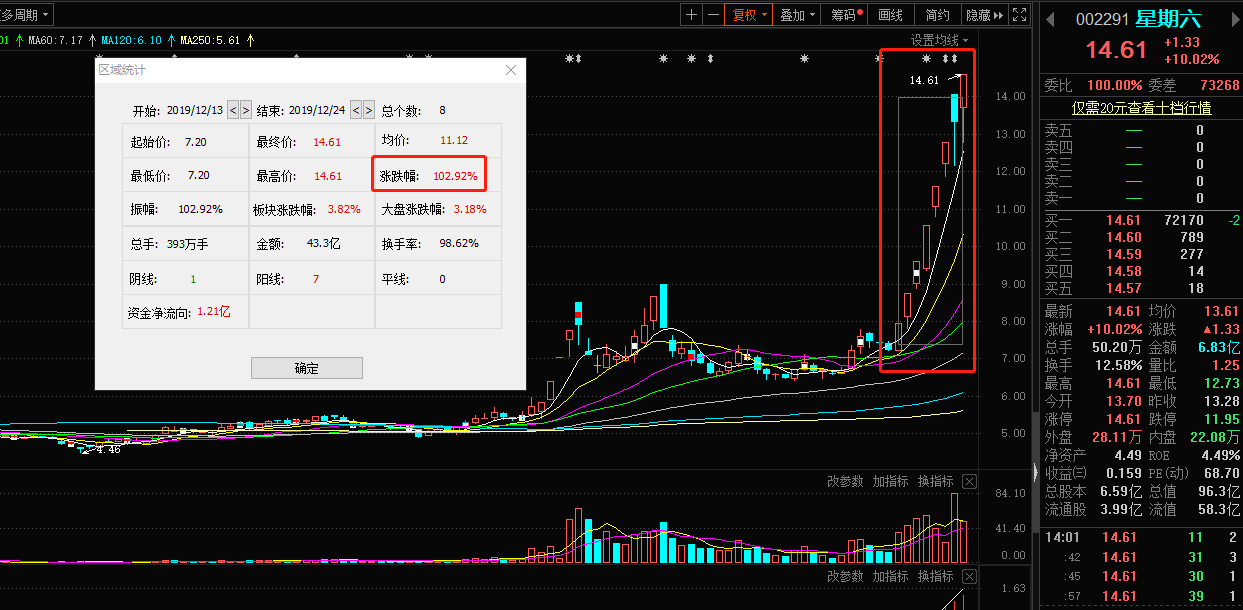Collapse the right-side quote panel arrow
The image size is (1243, 610).
click(x=1034, y=470)
